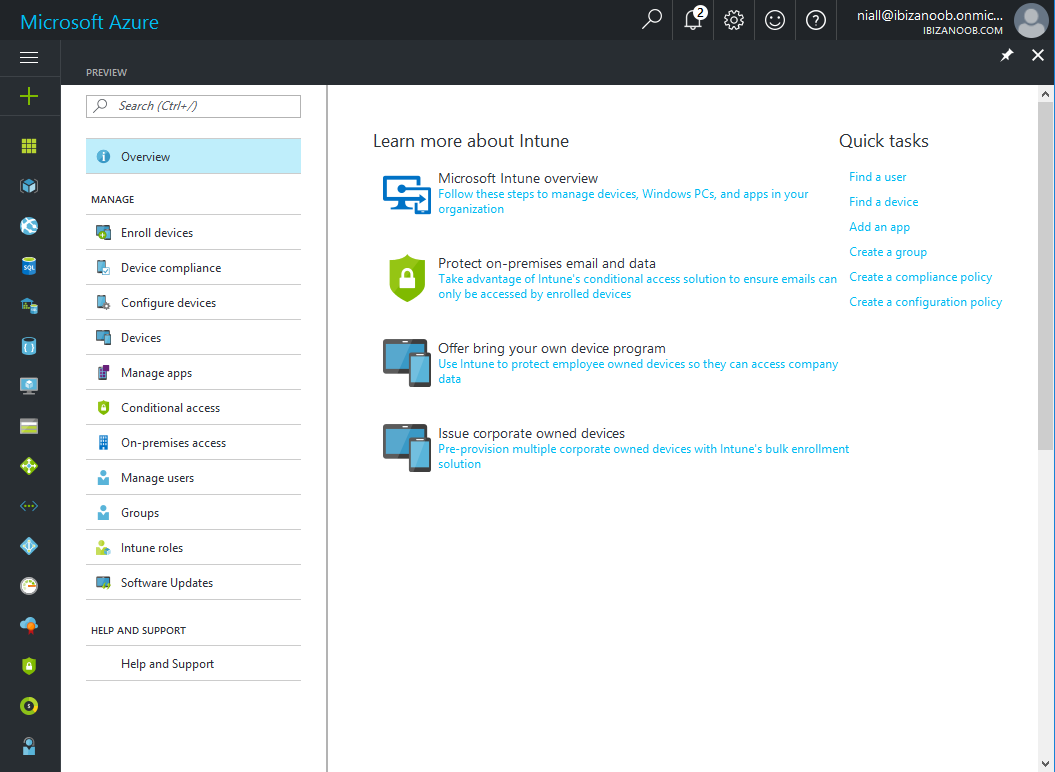The width and height of the screenshot is (1055, 772).
Task: Pin the Intune blade to dashboard
Action: (1007, 55)
